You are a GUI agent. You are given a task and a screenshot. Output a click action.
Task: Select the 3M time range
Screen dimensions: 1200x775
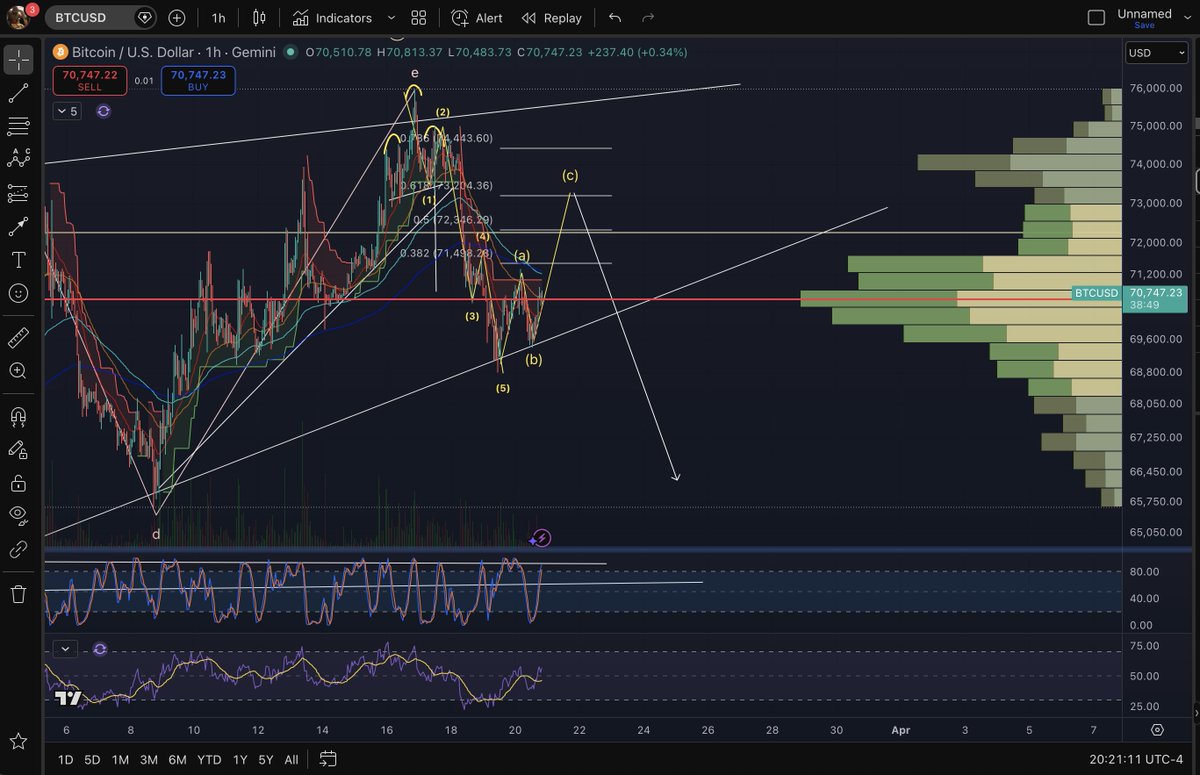149,759
